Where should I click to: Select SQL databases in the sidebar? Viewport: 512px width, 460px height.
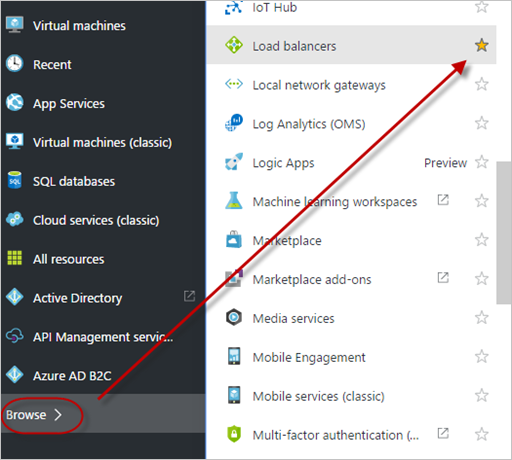coord(103,181)
